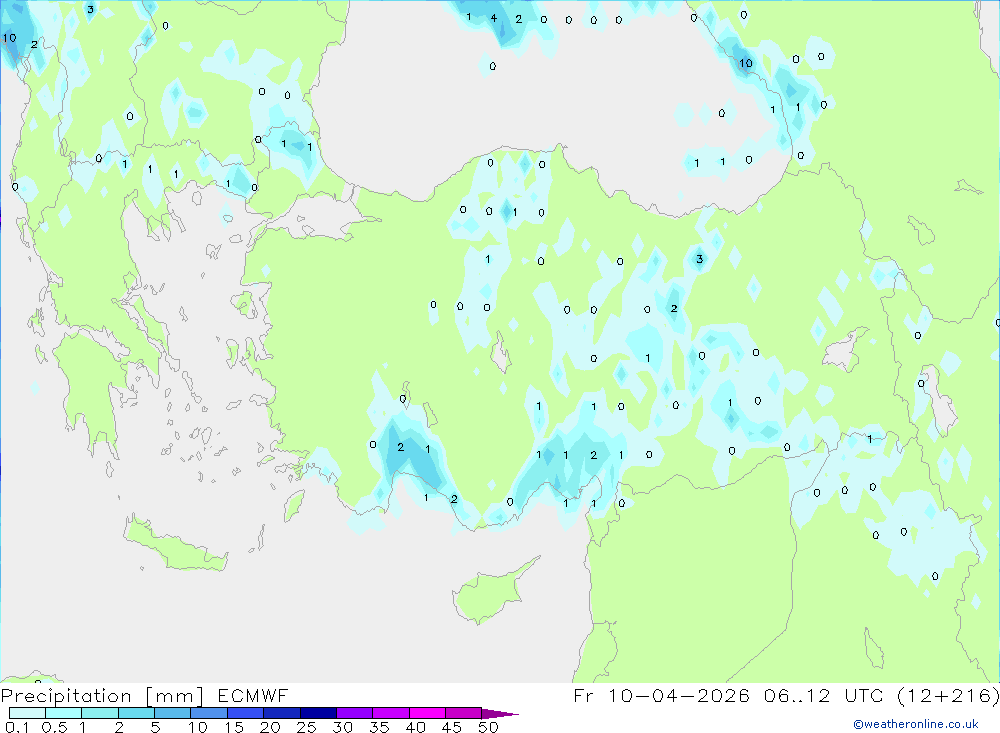Click the 30–35 mm purple legend swatch
The image size is (1000, 733).
tap(354, 713)
